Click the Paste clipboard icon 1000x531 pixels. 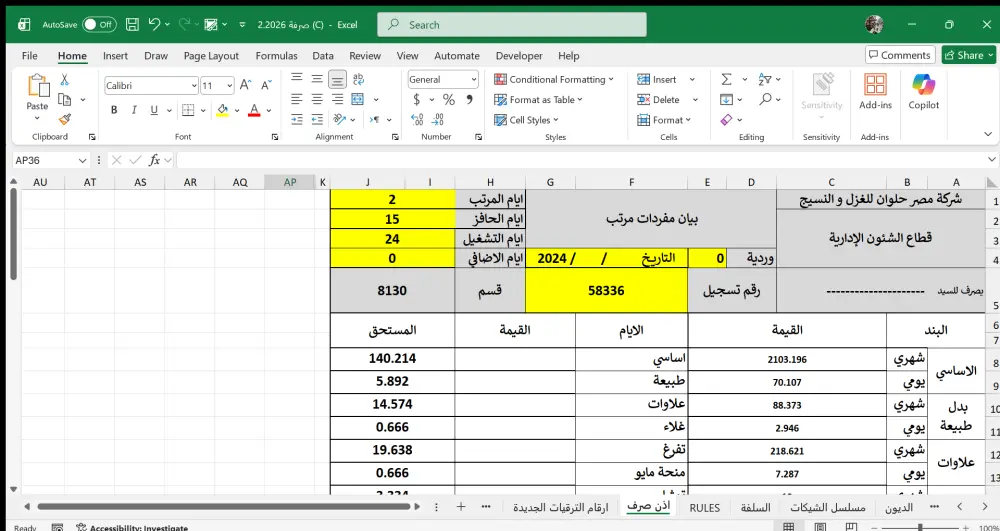tap(37, 86)
